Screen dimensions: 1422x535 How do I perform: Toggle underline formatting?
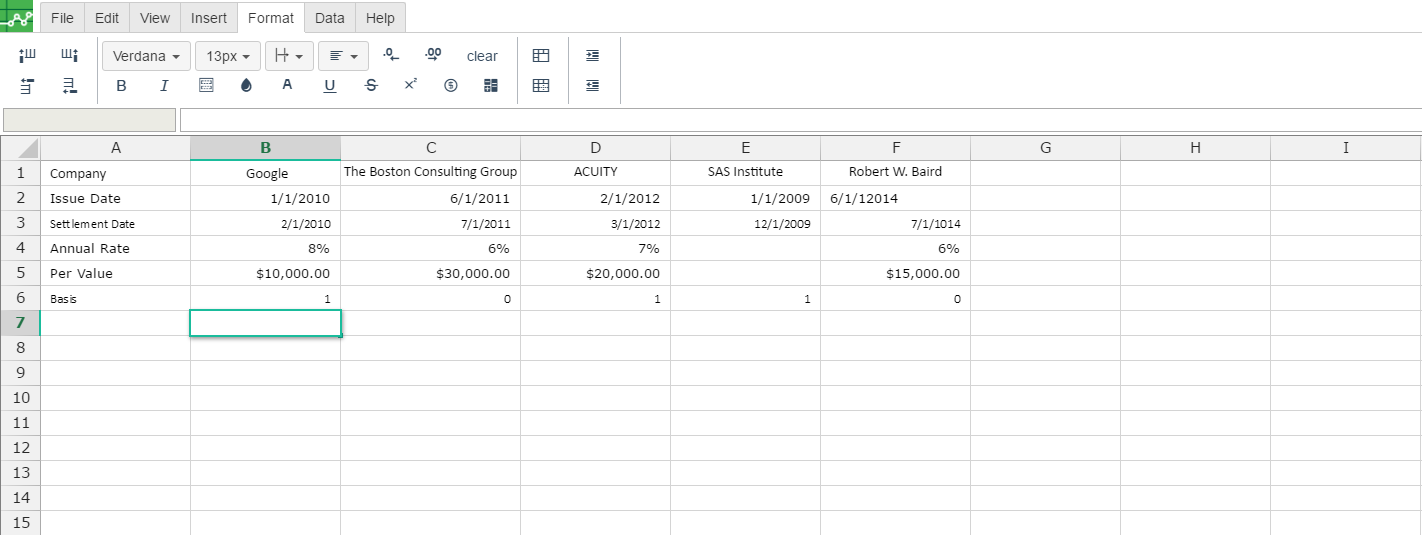(330, 86)
